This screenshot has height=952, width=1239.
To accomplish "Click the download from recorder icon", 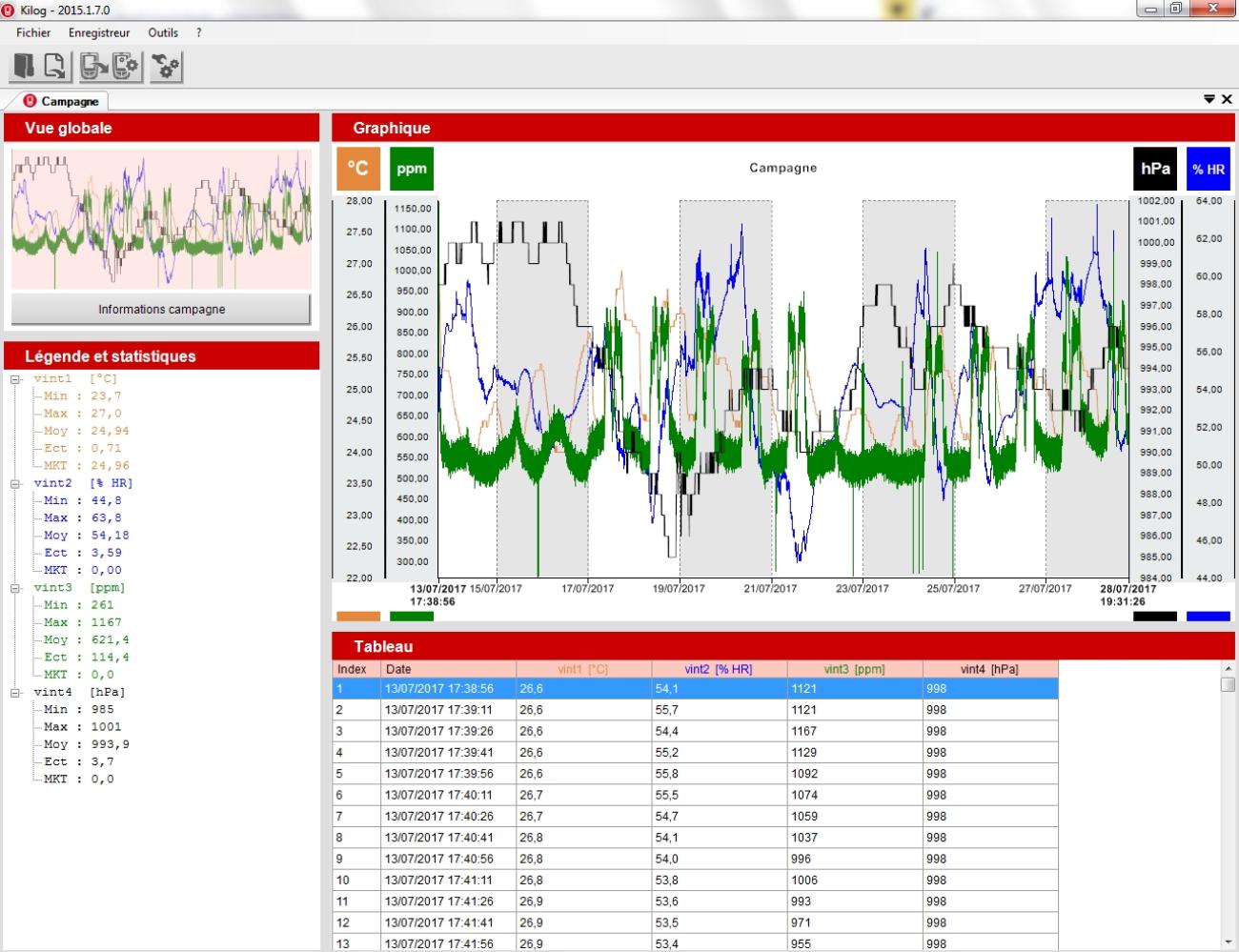I will click(x=93, y=67).
